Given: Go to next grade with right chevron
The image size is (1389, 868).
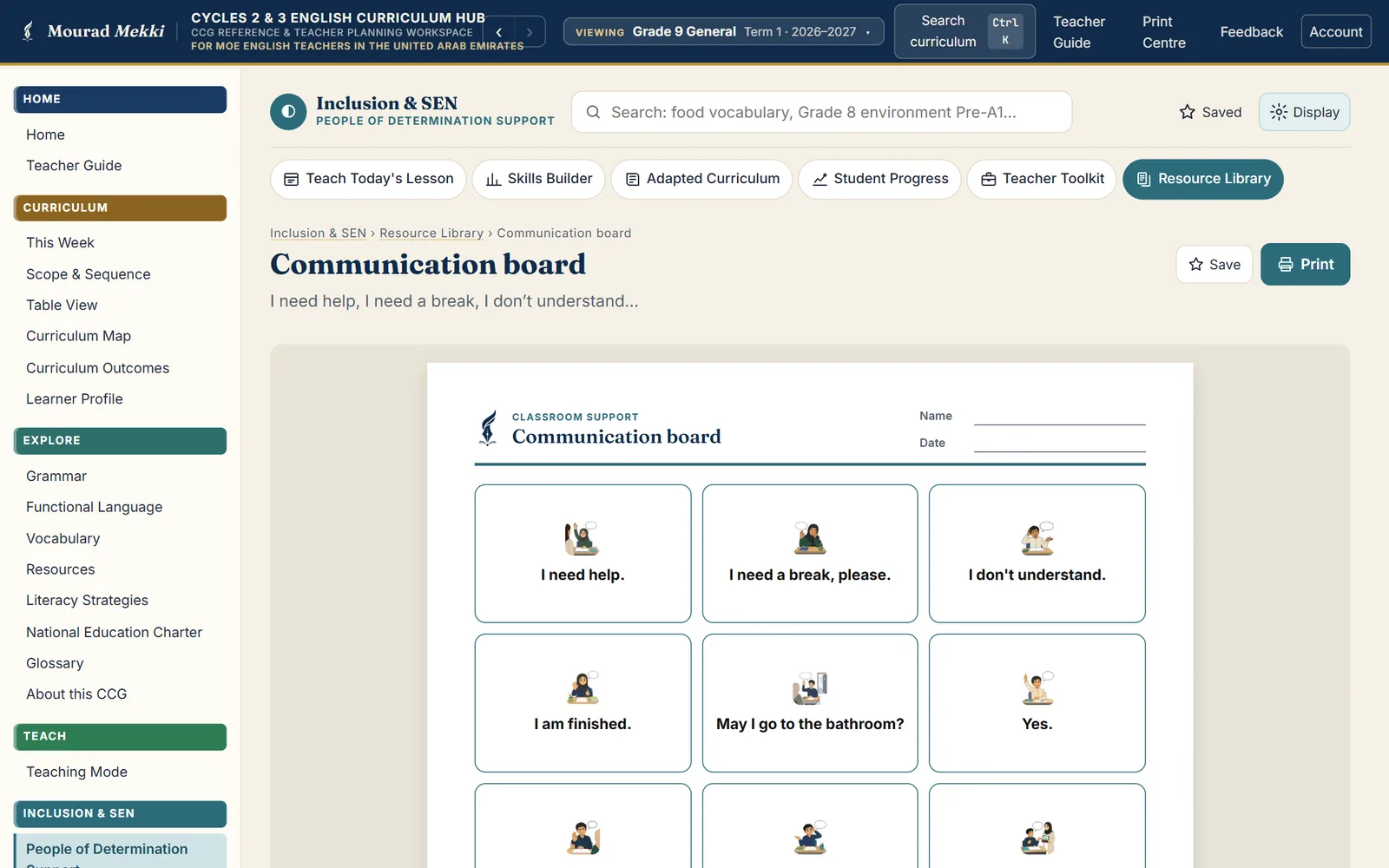Looking at the screenshot, I should pyautogui.click(x=530, y=32).
